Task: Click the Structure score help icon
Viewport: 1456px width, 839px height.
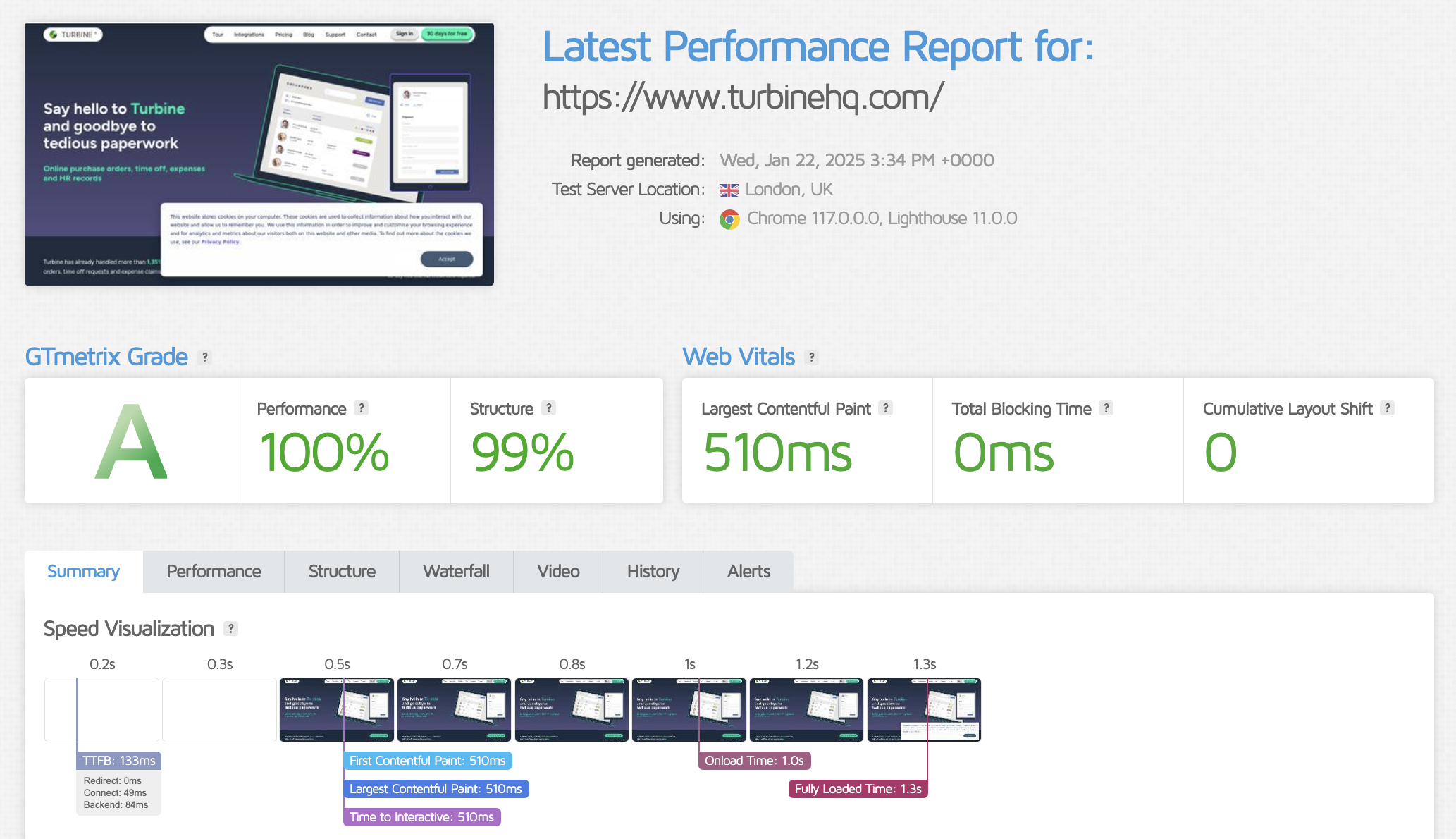Action: 548,408
